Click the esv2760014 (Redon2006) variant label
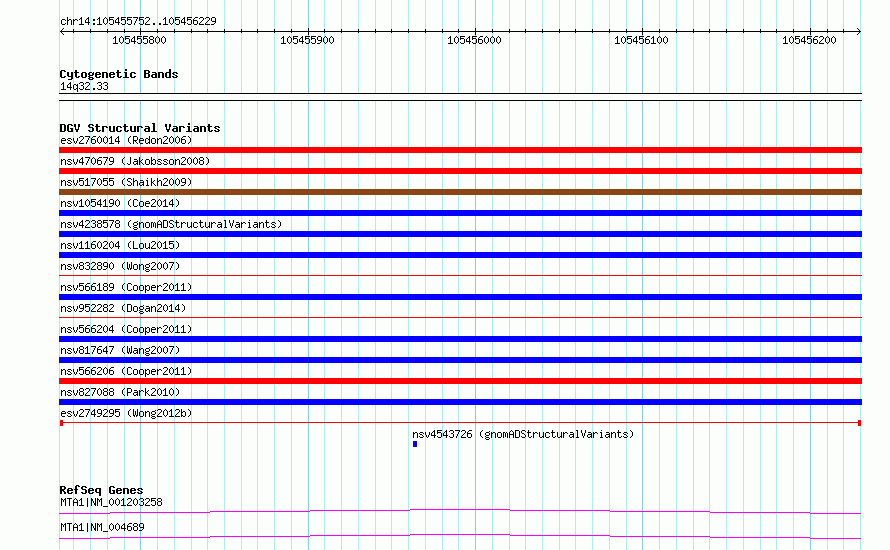The height and width of the screenshot is (550, 890). click(126, 140)
